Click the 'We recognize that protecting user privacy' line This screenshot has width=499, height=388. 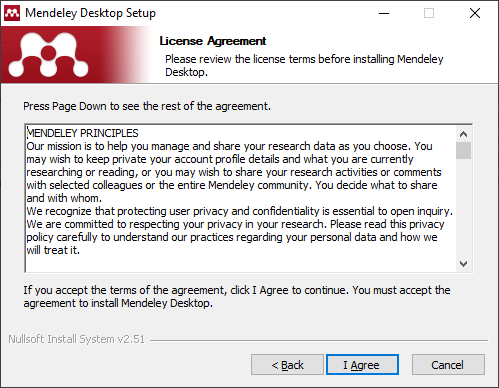coord(240,211)
